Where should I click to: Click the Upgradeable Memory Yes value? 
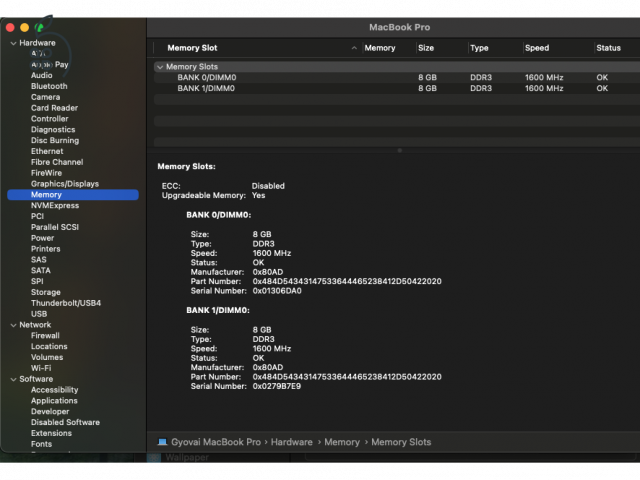(x=258, y=196)
